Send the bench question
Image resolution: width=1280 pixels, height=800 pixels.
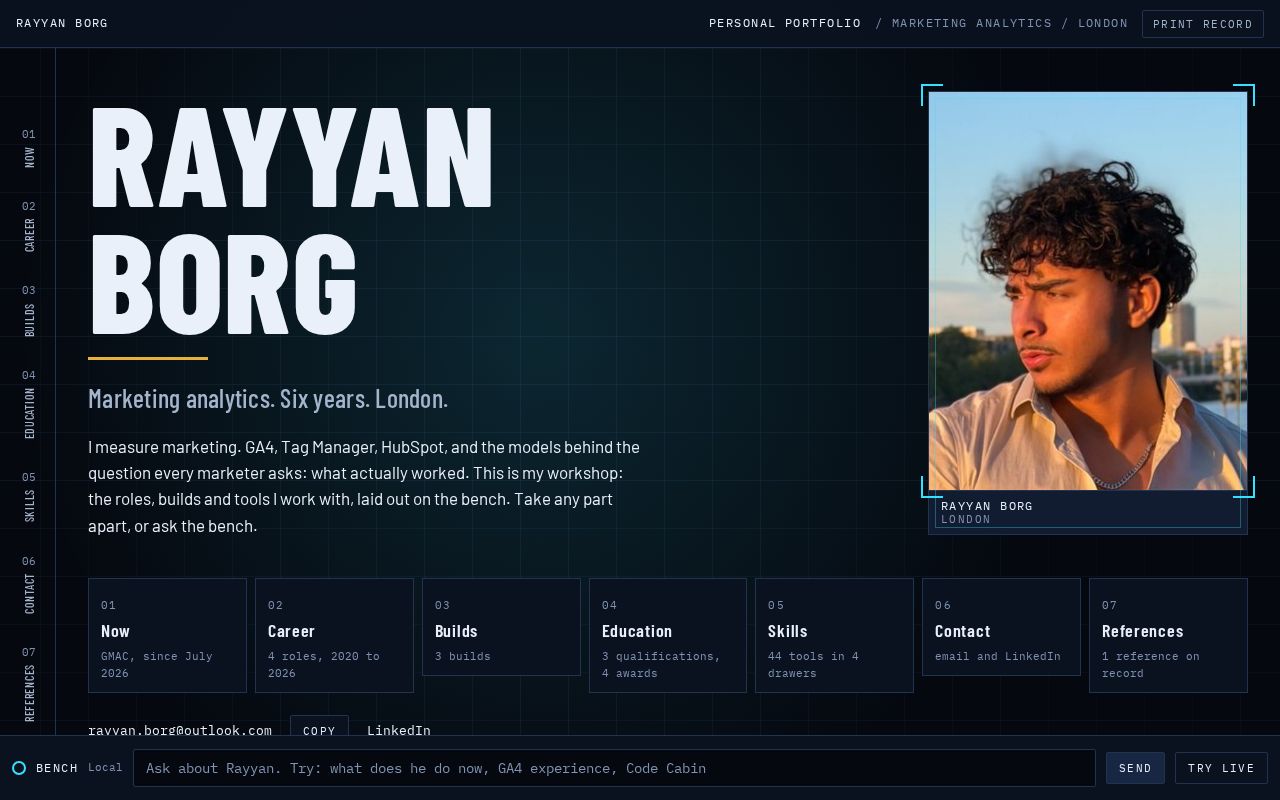[1135, 768]
